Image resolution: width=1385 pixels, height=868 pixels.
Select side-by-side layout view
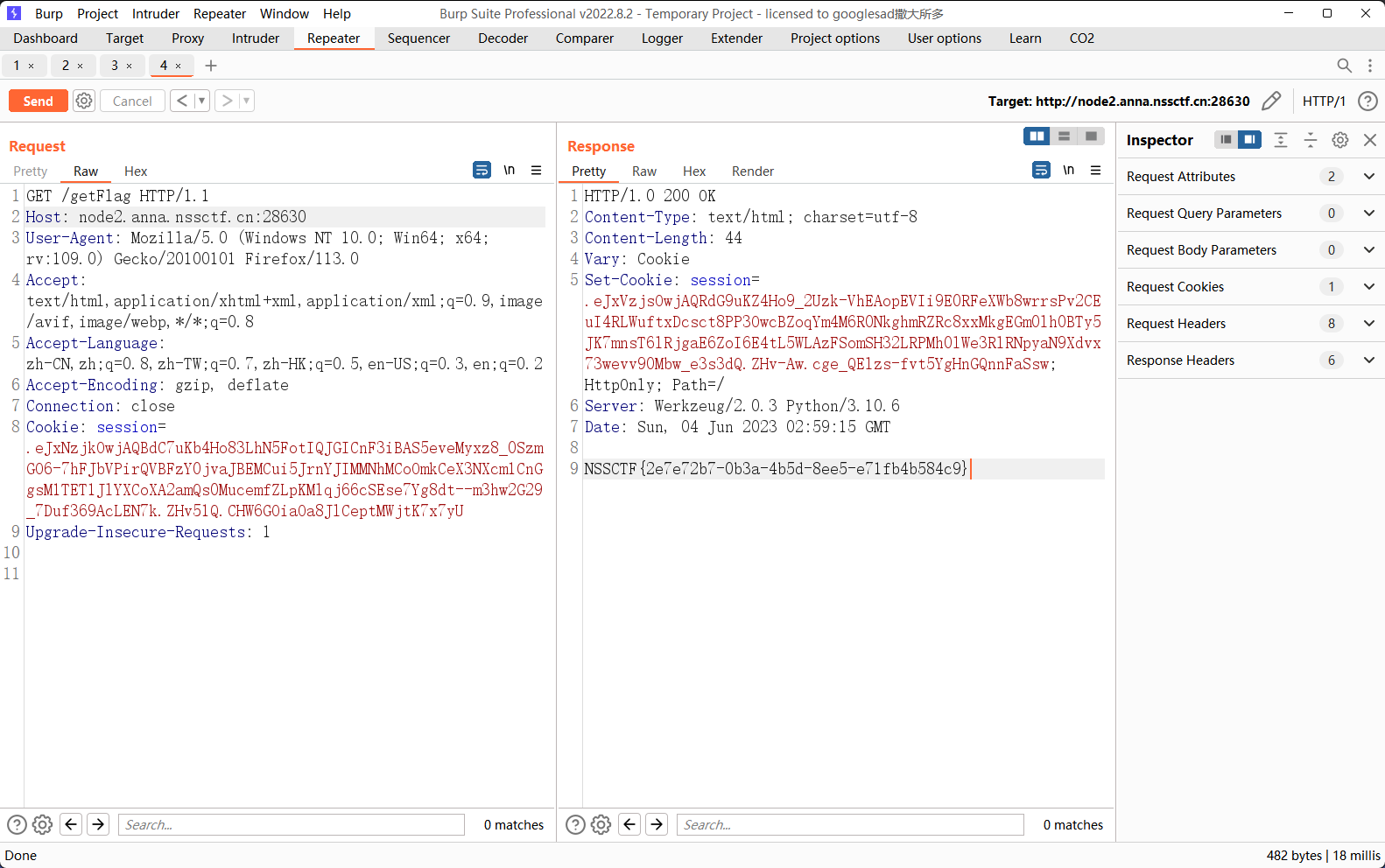coord(1037,136)
